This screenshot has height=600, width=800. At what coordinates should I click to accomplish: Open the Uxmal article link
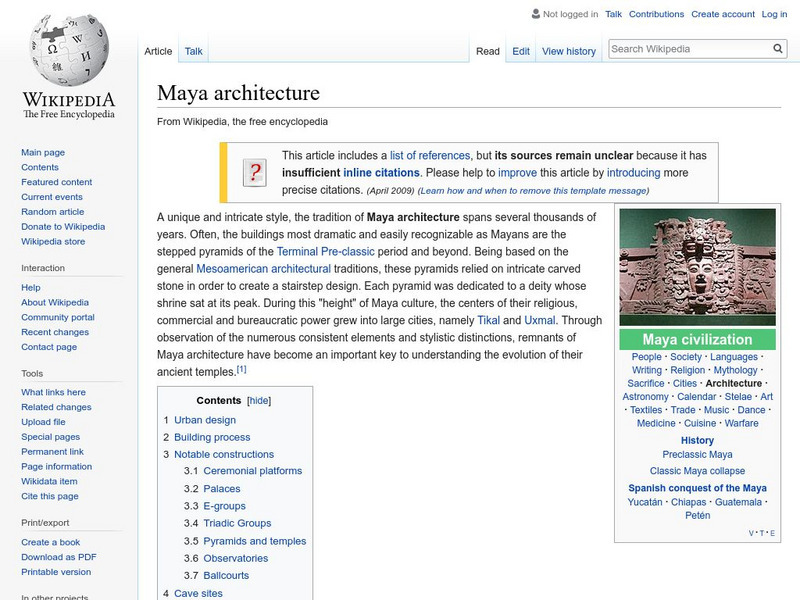(539, 320)
